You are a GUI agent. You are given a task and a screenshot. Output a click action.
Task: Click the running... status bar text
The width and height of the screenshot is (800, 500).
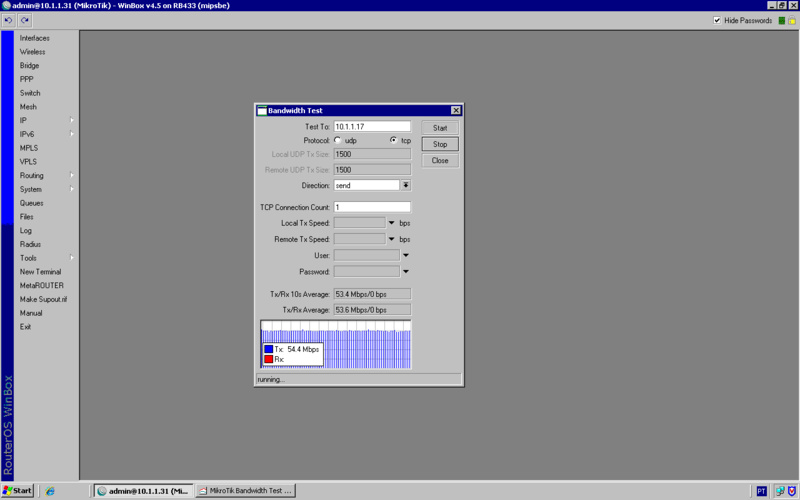pyautogui.click(x=271, y=380)
